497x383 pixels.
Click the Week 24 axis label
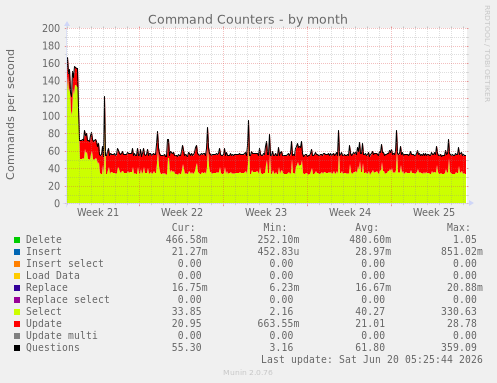tap(350, 212)
